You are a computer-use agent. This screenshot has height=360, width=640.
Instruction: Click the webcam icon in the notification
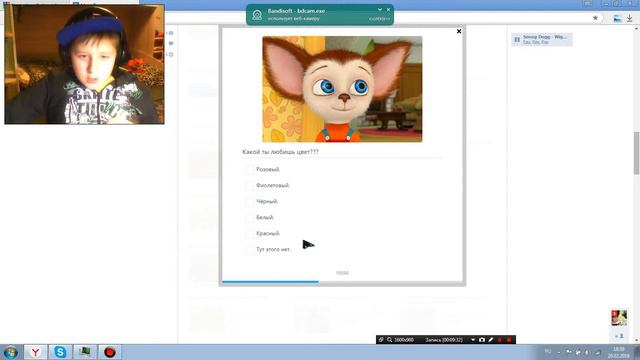257,15
